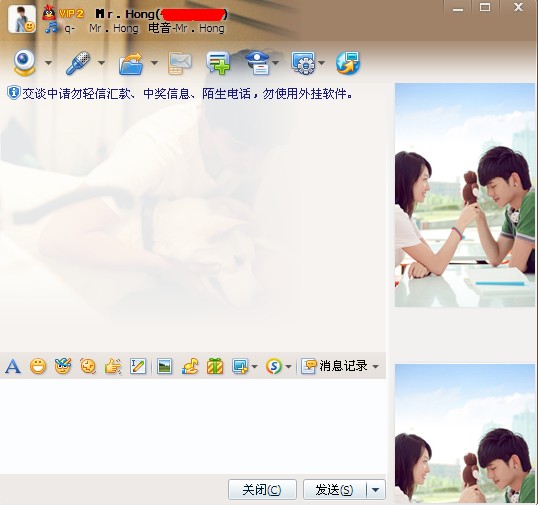
Task: Expand report police icon dropdown arrow
Action: [276, 63]
